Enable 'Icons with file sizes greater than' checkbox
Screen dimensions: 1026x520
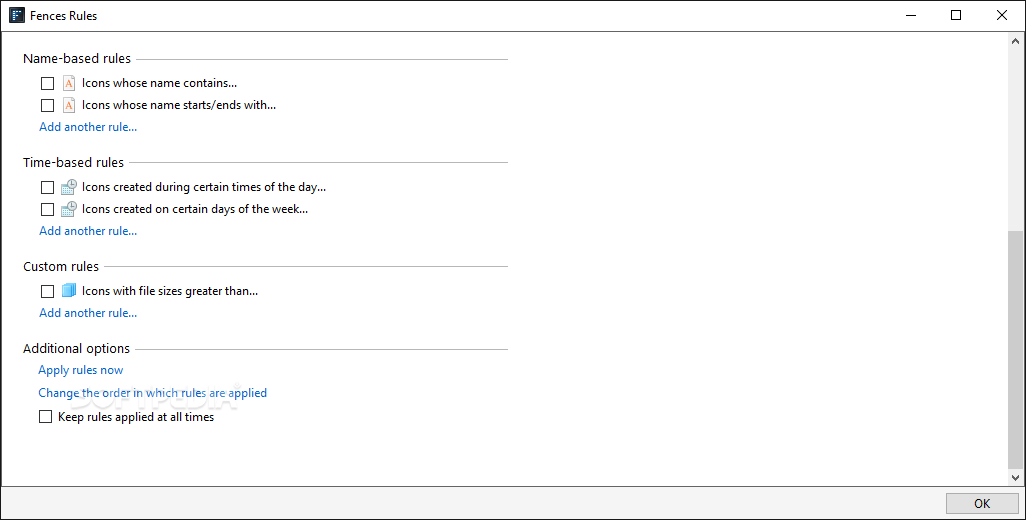(47, 291)
